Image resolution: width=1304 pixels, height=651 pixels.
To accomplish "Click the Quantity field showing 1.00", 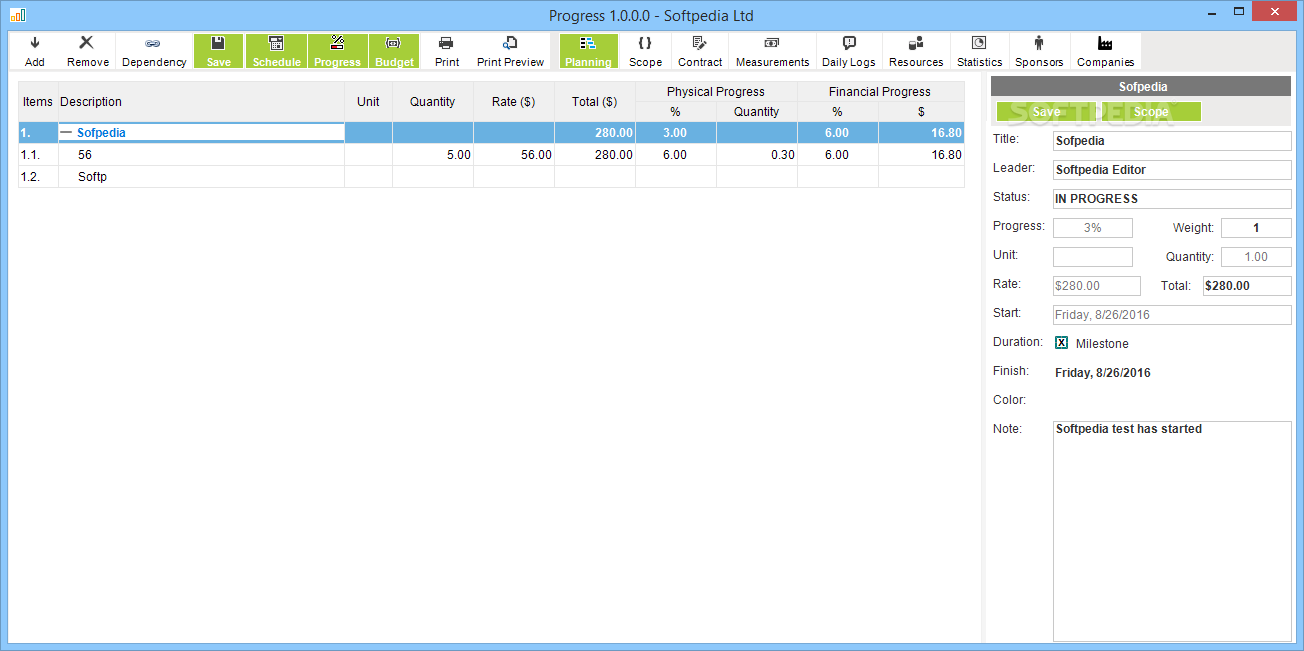I will [x=1256, y=257].
